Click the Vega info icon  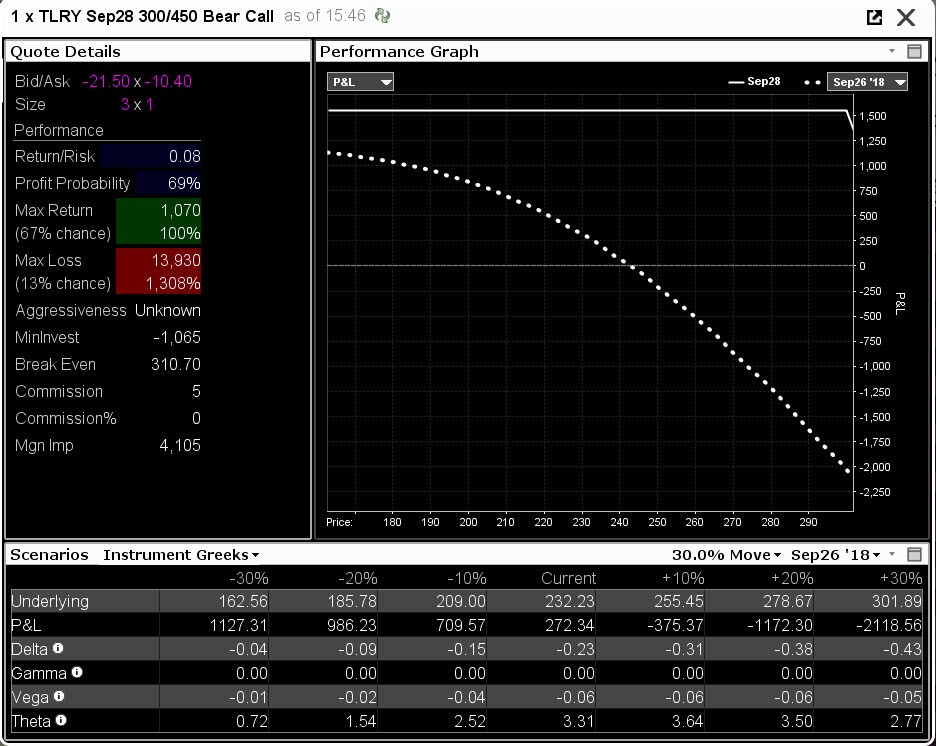tap(58, 696)
